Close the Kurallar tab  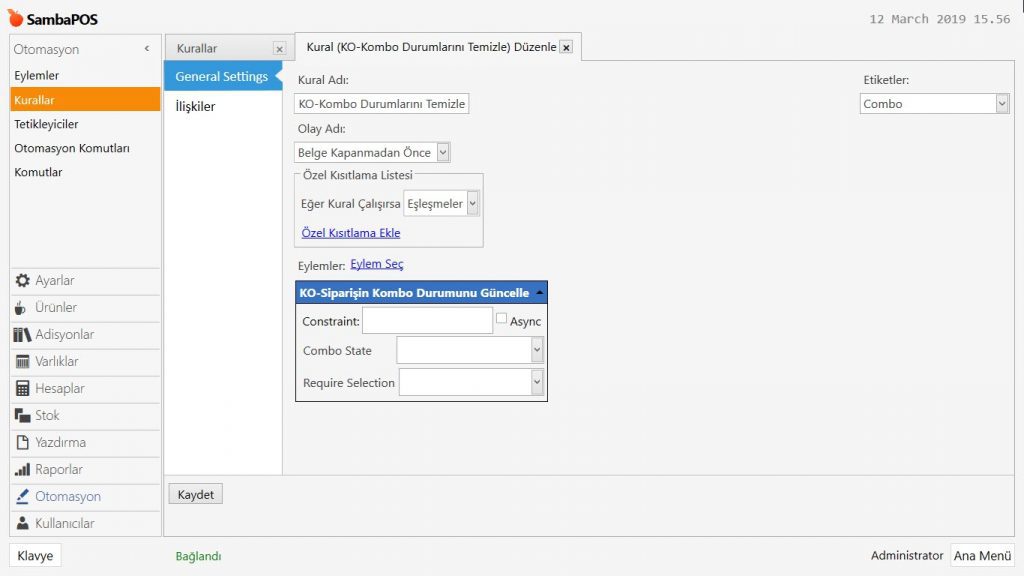[x=279, y=49]
